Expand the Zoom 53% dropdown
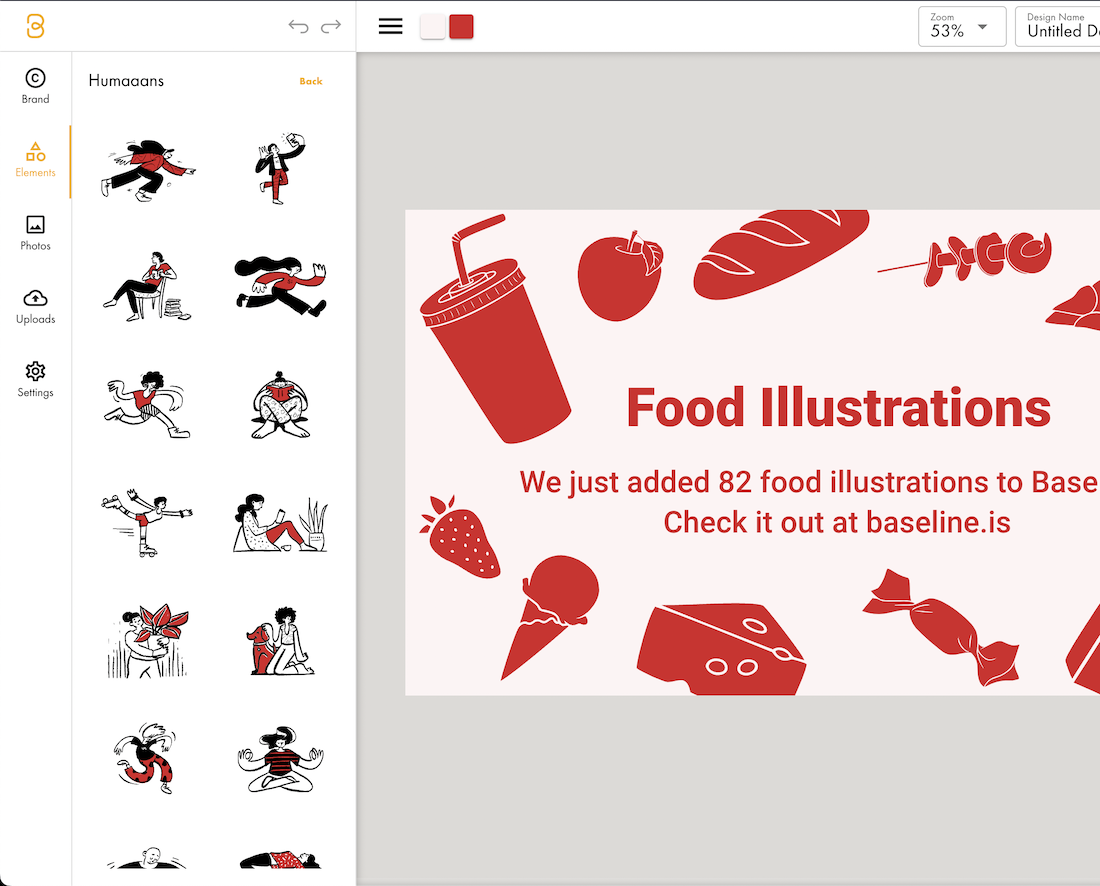The image size is (1100, 886). [x=961, y=27]
